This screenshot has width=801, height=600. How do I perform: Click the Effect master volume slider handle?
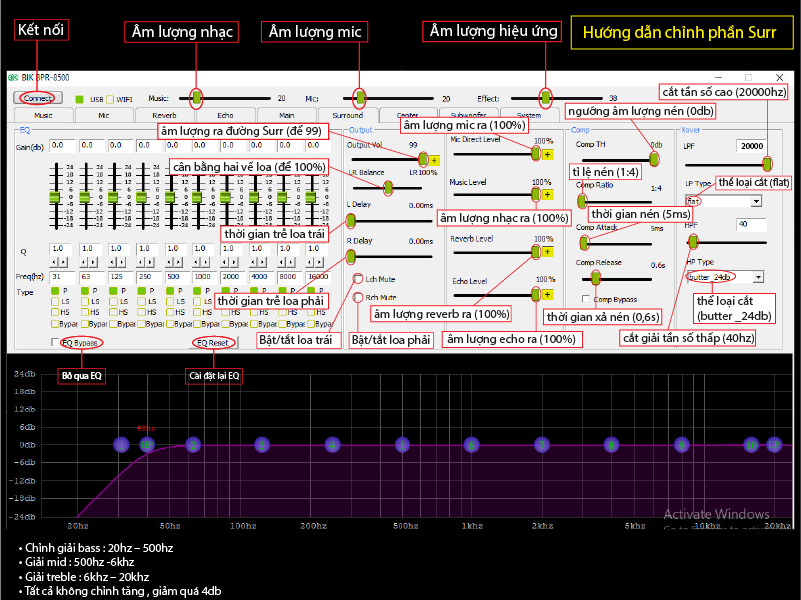click(x=546, y=98)
